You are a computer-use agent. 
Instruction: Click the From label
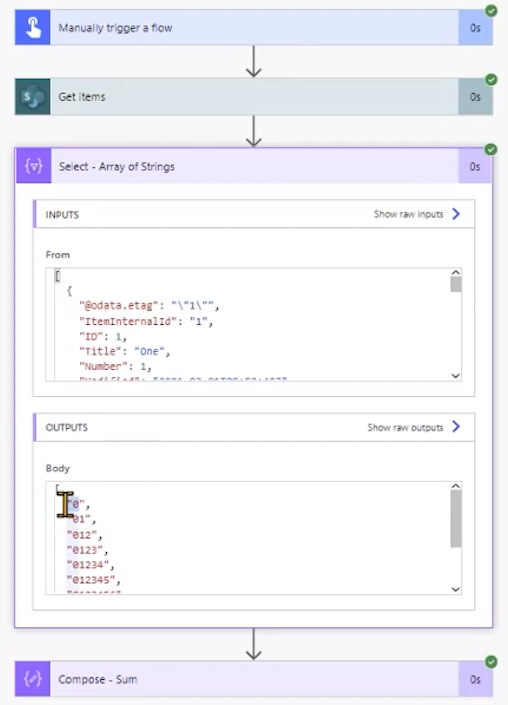click(x=58, y=255)
